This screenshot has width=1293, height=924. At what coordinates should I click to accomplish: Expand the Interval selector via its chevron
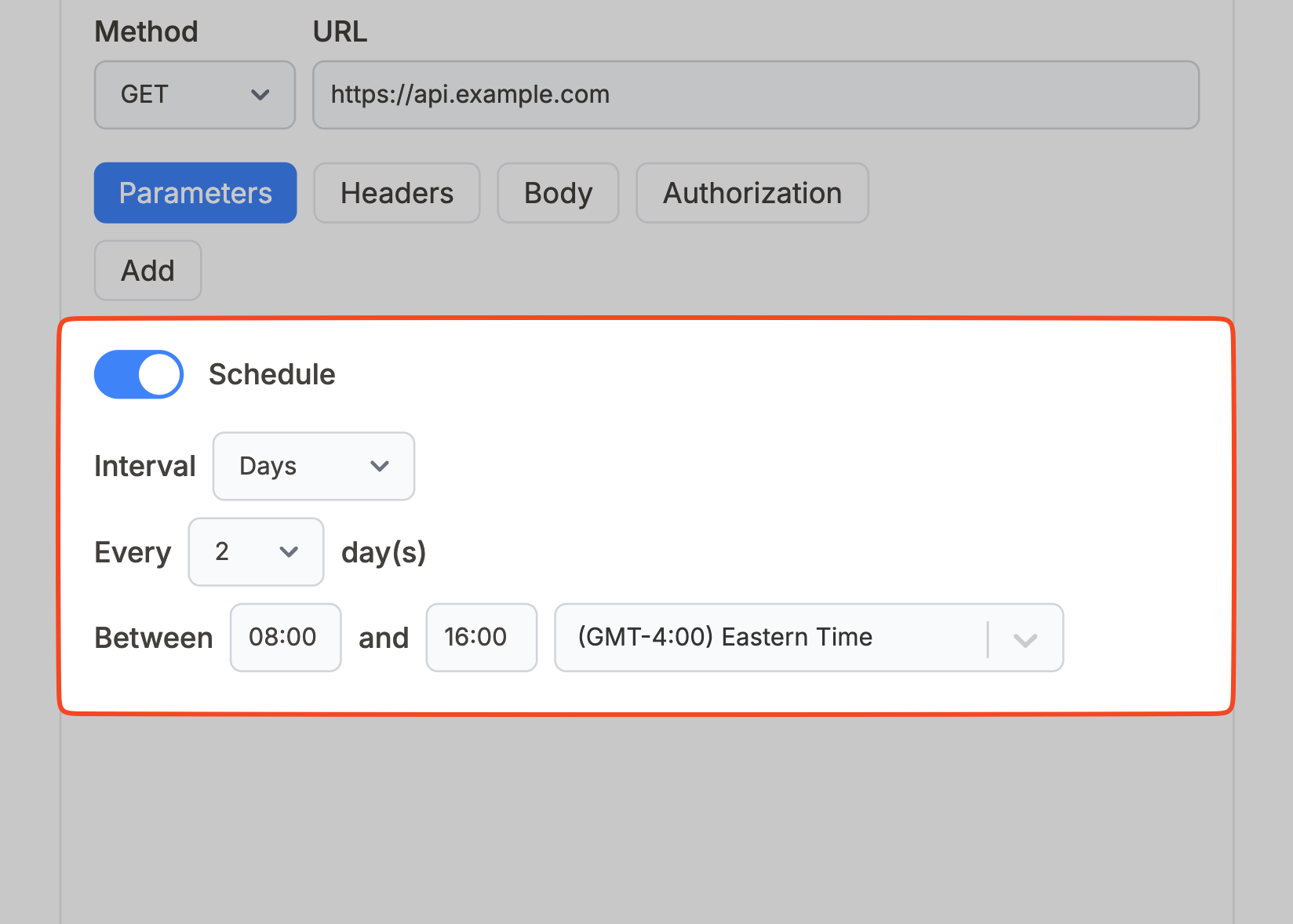[x=380, y=466]
